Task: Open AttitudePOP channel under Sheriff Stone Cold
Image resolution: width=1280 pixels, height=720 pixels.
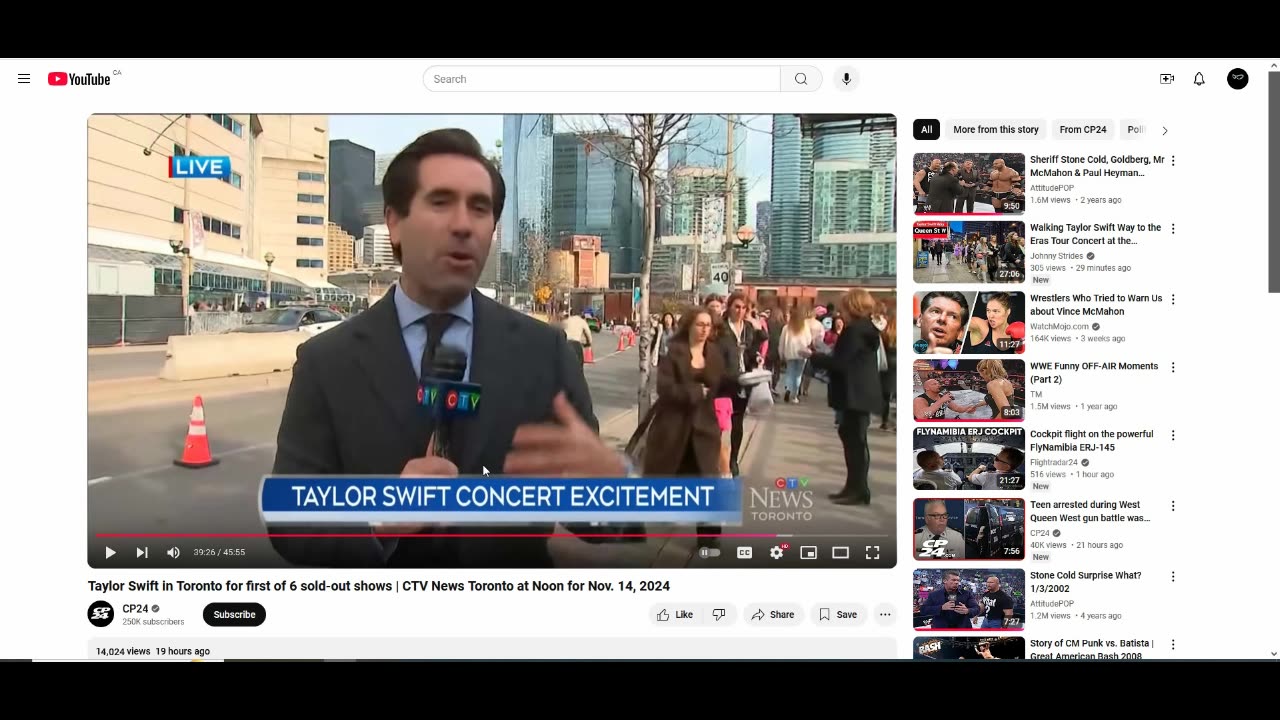Action: point(1052,187)
